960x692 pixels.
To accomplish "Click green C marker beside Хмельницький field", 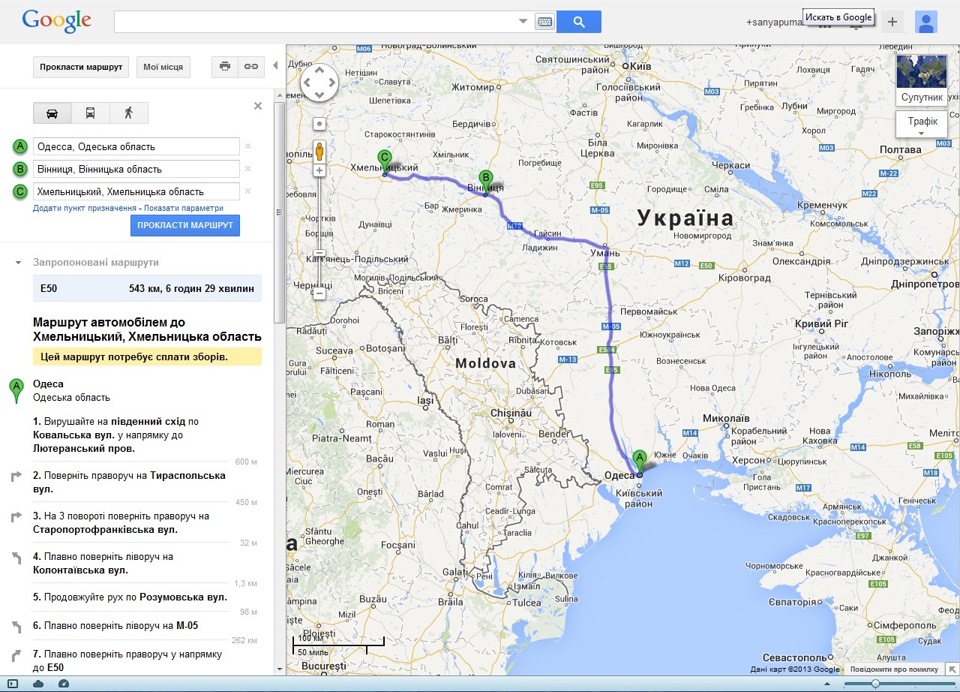I will point(20,192).
